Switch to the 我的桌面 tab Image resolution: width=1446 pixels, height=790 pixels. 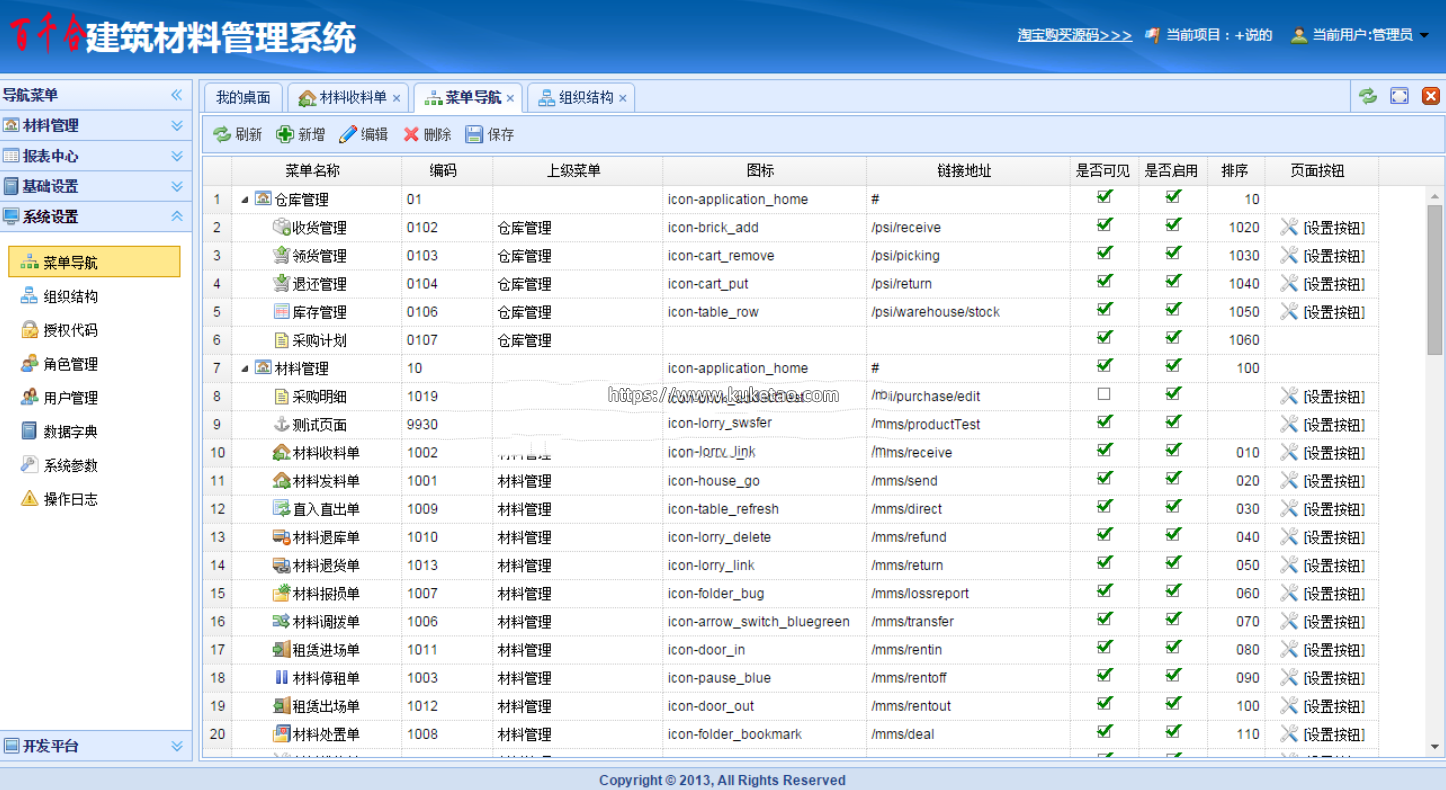point(243,98)
